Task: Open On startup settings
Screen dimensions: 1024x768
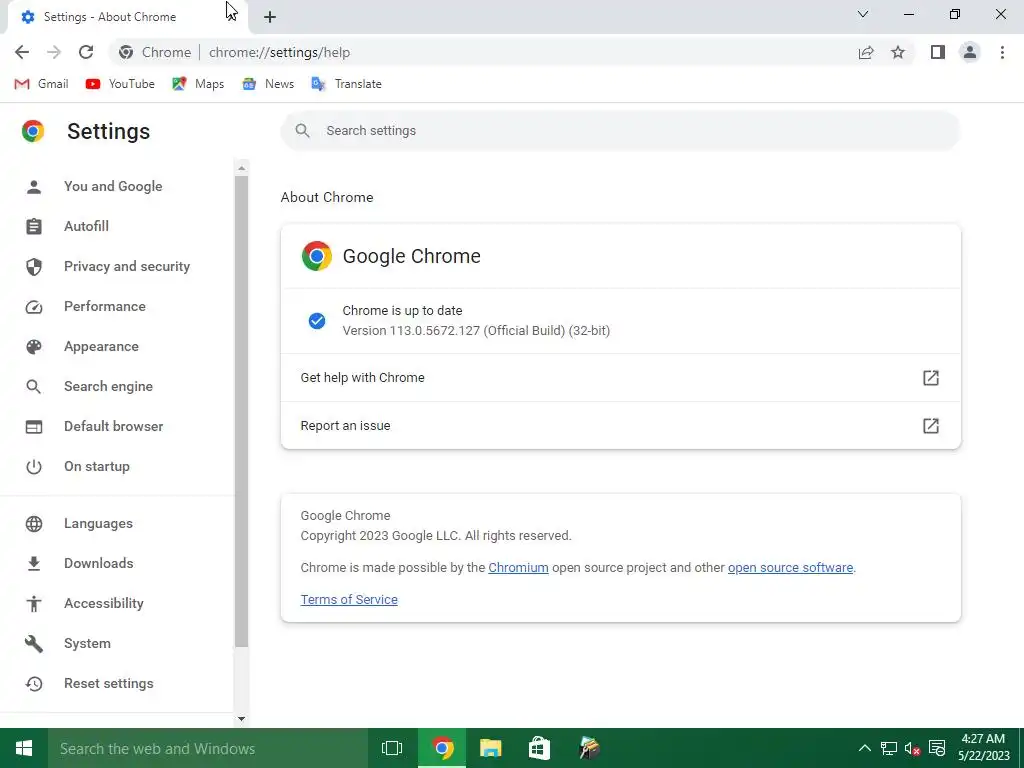Action: 97,466
